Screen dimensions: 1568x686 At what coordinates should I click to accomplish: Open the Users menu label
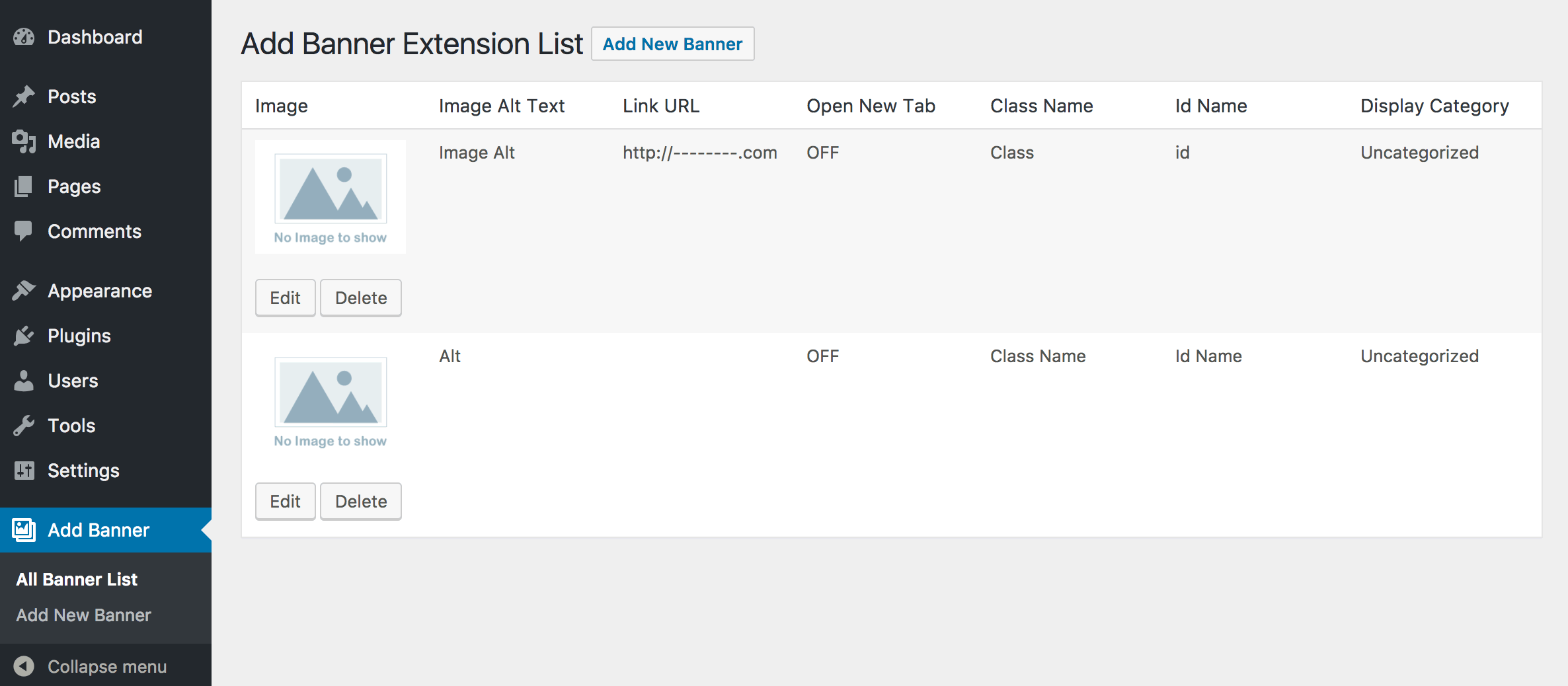[73, 381]
